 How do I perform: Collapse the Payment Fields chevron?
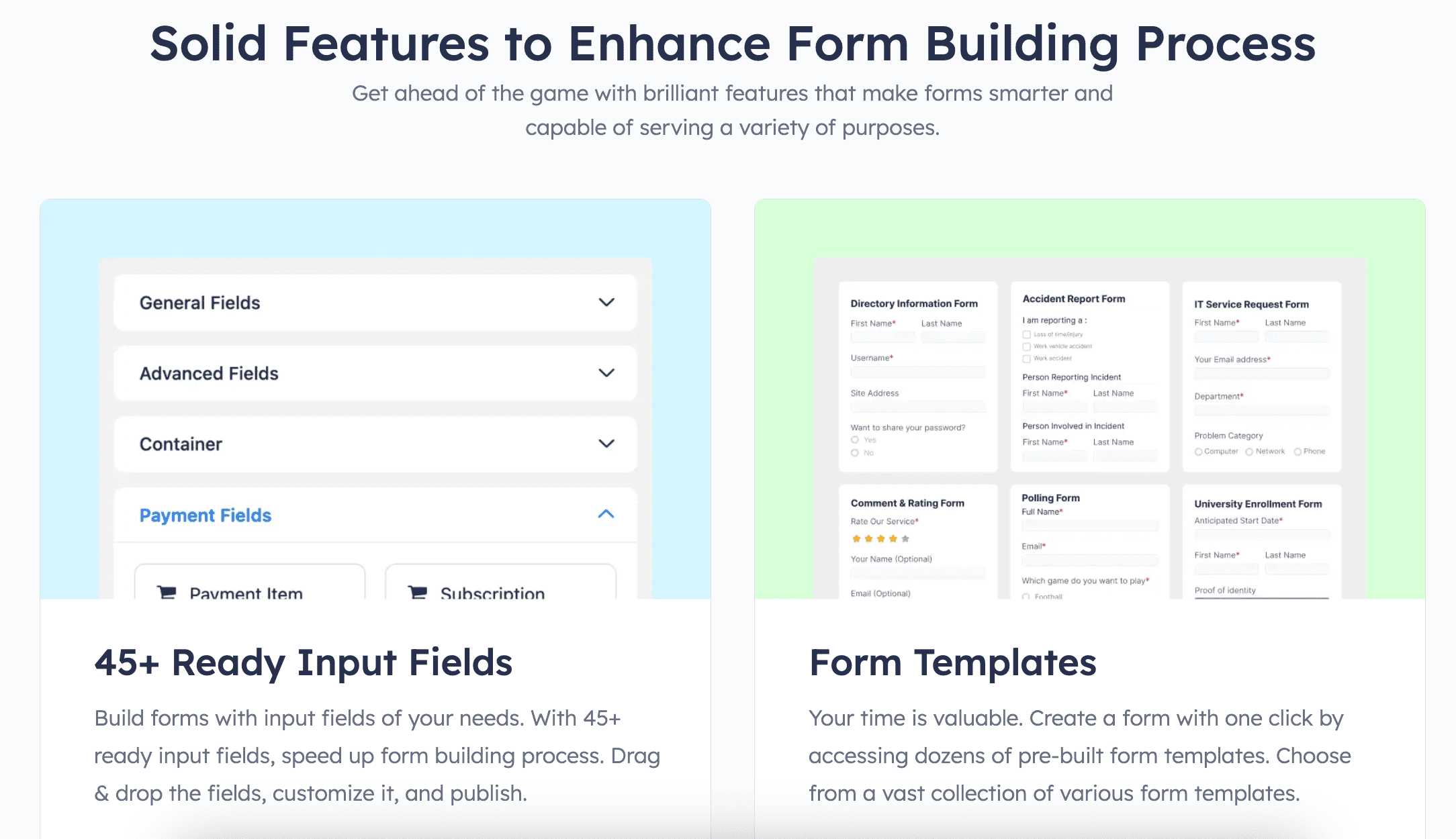(606, 514)
